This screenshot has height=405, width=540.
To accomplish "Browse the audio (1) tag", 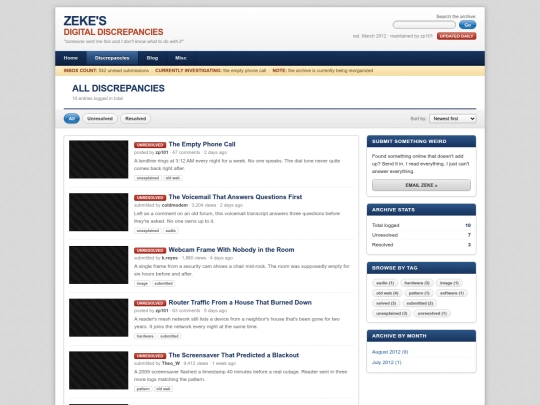I will pyautogui.click(x=385, y=283).
